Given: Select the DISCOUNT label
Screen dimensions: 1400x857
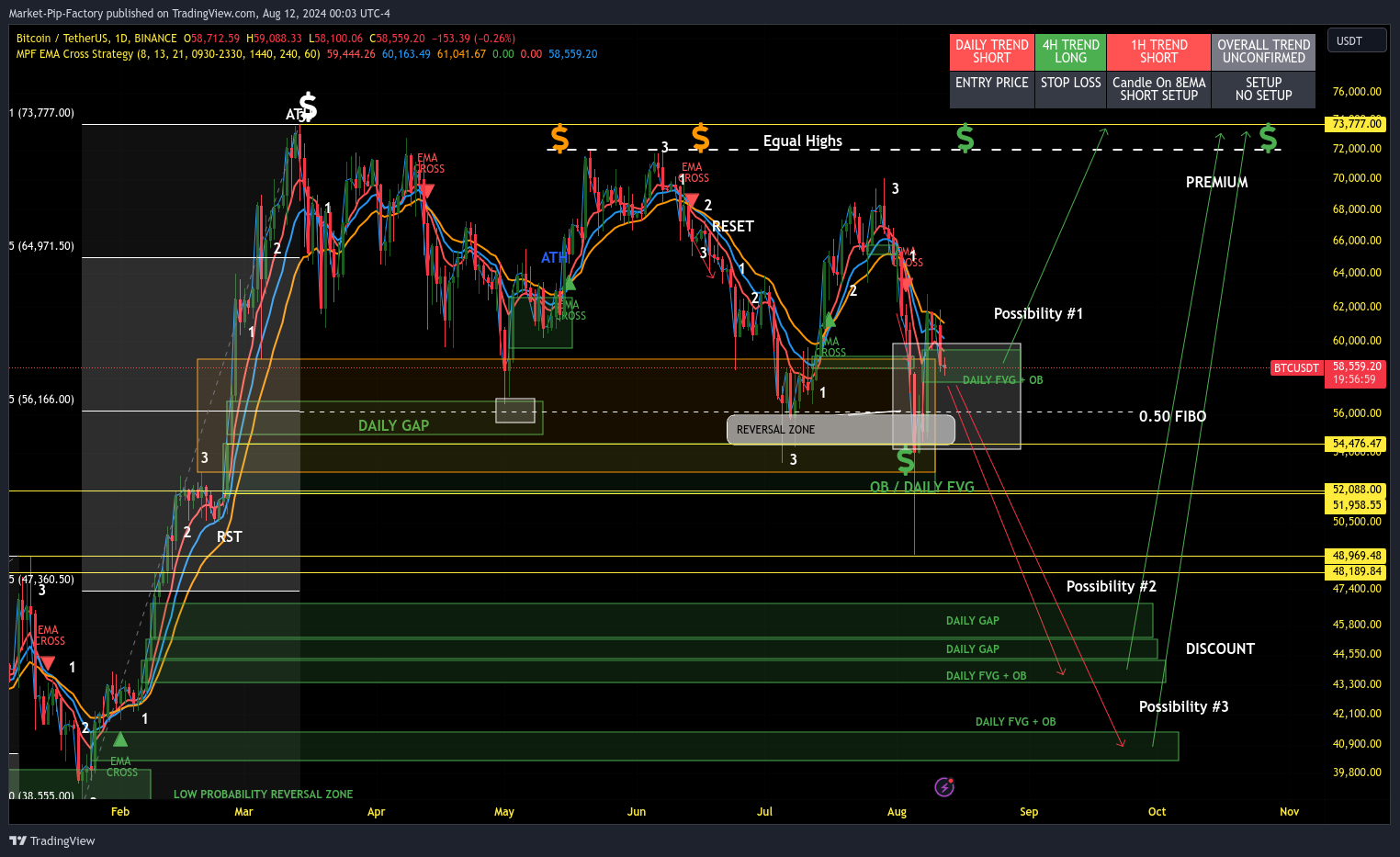Looking at the screenshot, I should pyautogui.click(x=1220, y=648).
